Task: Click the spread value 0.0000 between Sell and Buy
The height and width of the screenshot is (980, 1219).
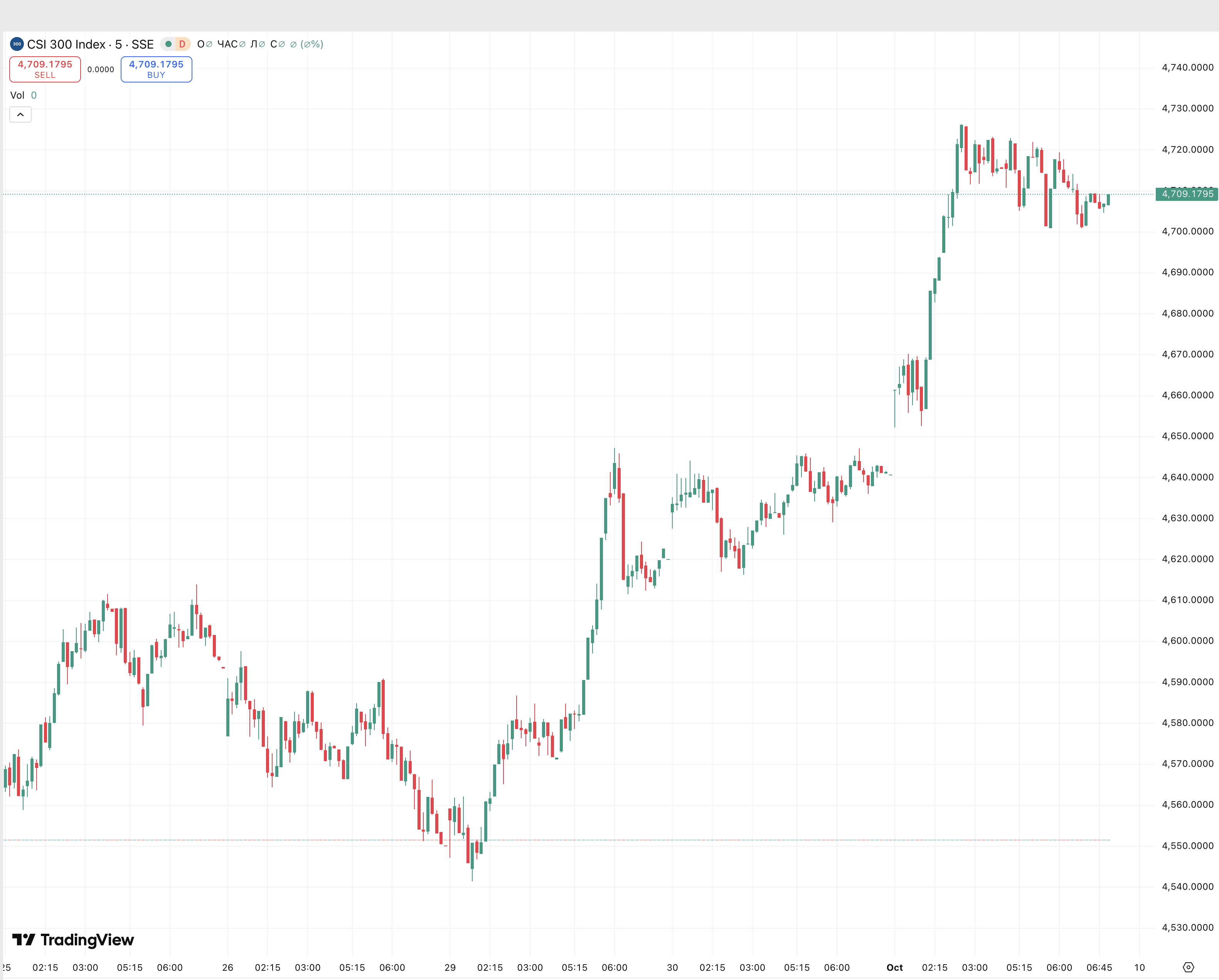Action: click(101, 69)
